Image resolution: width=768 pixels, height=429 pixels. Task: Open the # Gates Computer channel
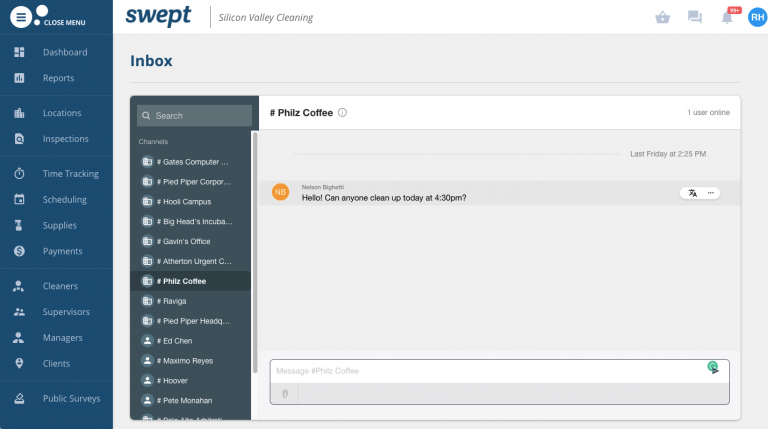[191, 162]
